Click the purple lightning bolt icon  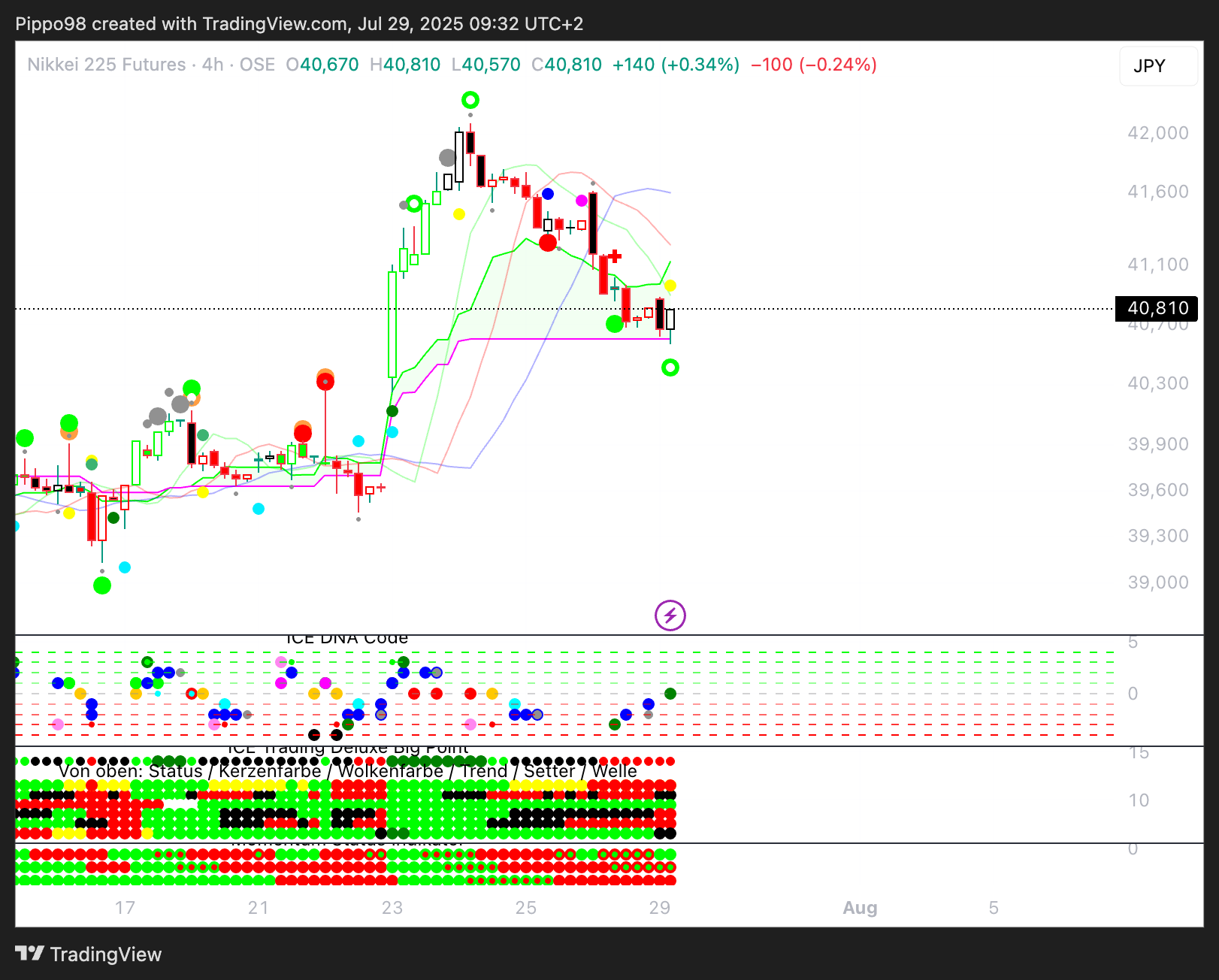(670, 616)
